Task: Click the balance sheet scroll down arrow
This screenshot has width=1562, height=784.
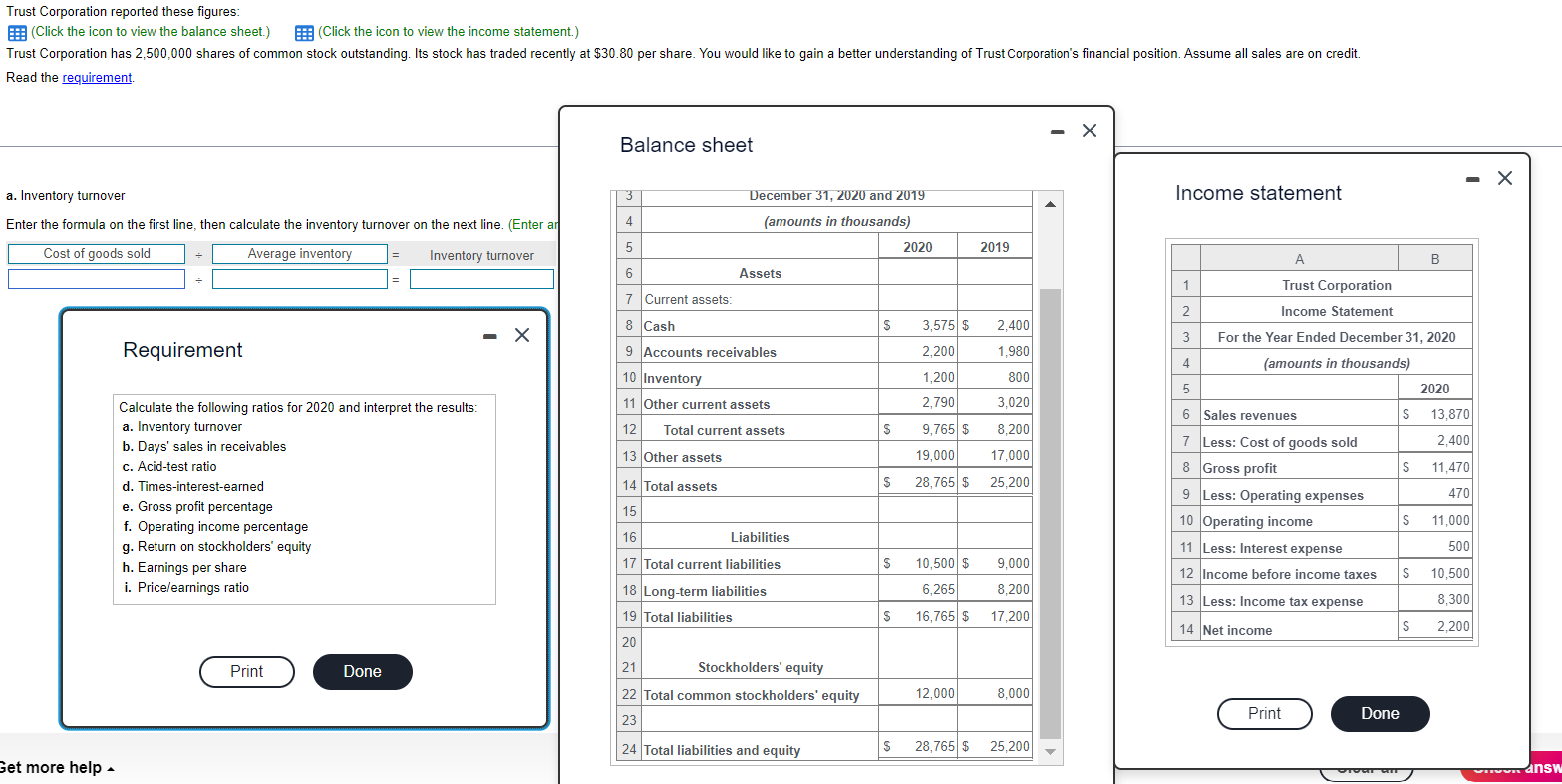Action: click(x=1051, y=751)
